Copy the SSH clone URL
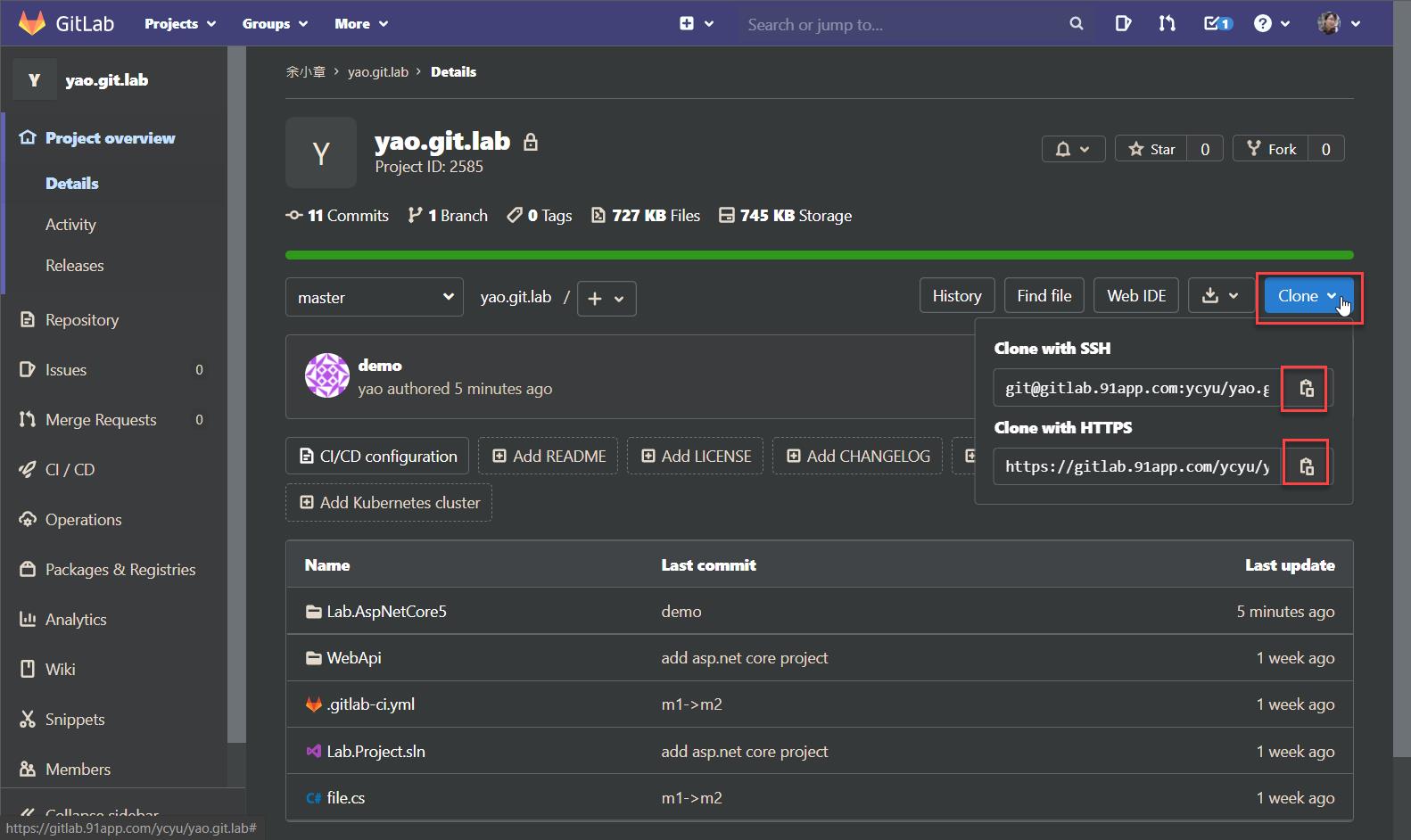The height and width of the screenshot is (840, 1411). (x=1307, y=389)
